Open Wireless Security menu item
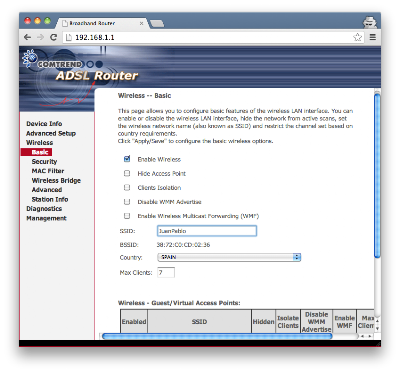 click(44, 161)
